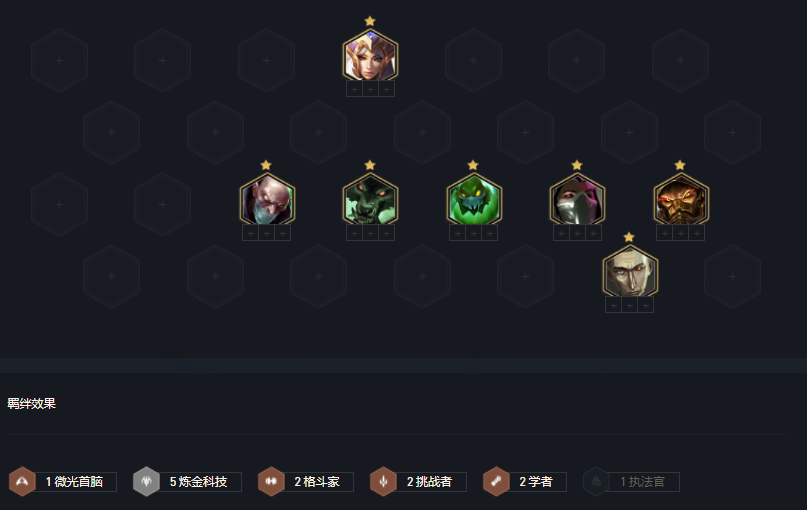Screen dimensions: 807x510
Task: Click the 微光首脑 trait icon
Action: pos(22,482)
